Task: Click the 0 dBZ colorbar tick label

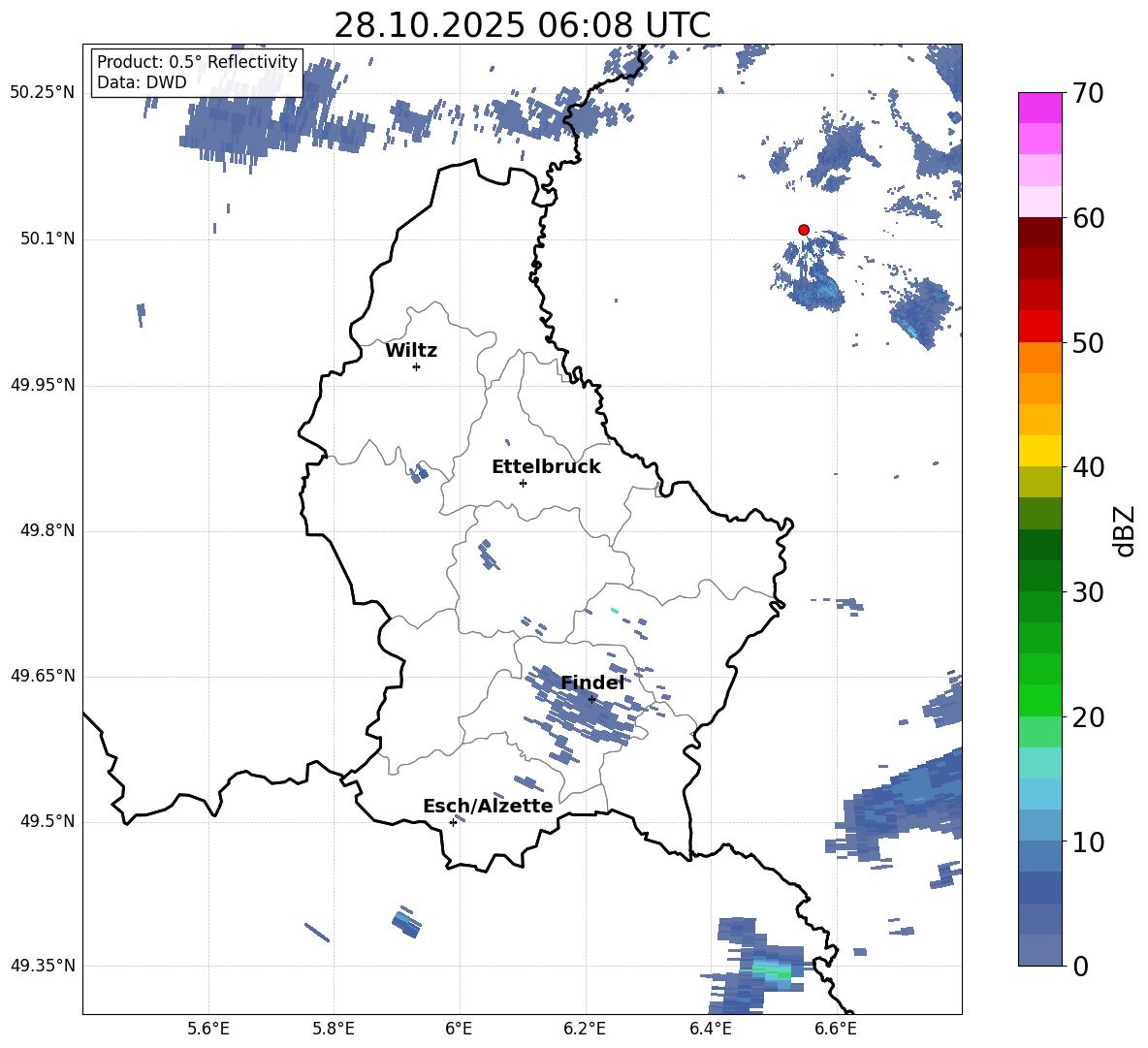Action: [1081, 967]
